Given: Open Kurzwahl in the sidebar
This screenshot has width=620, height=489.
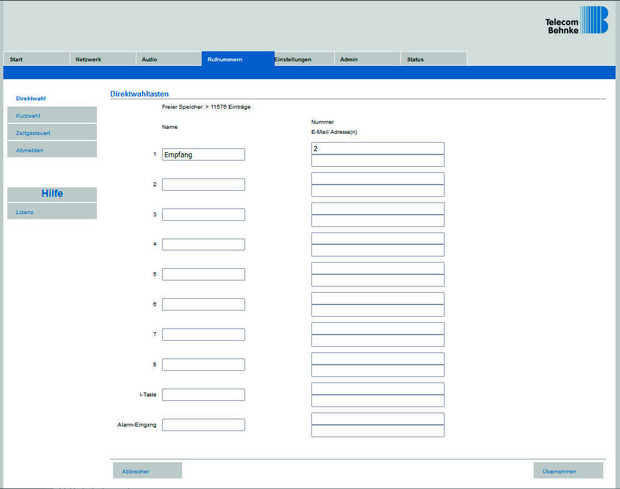Looking at the screenshot, I should (x=51, y=115).
